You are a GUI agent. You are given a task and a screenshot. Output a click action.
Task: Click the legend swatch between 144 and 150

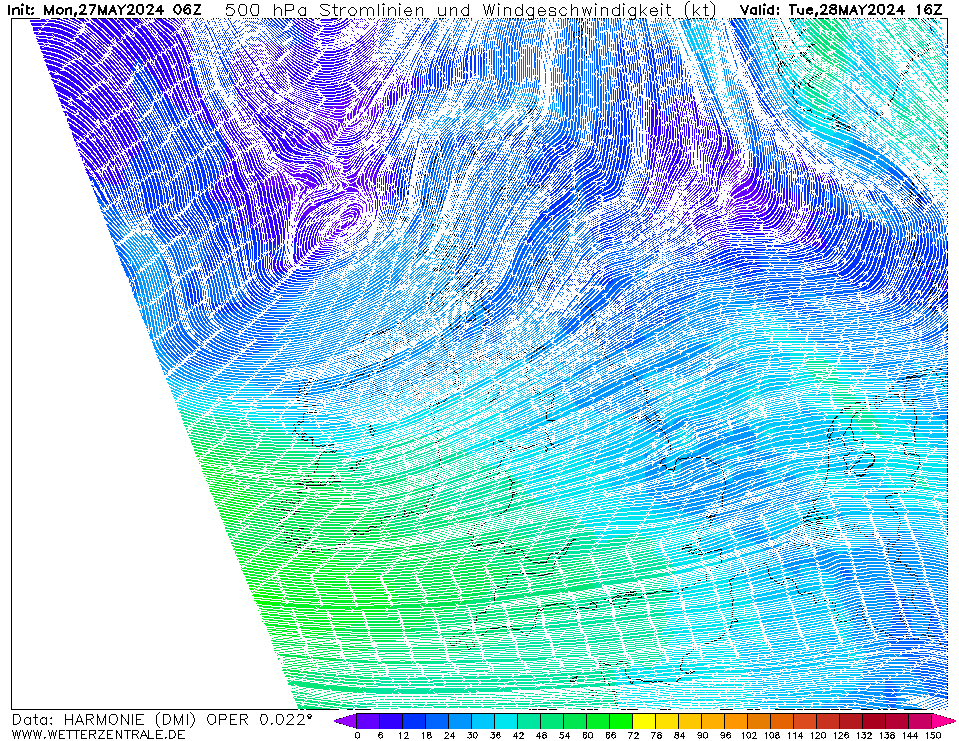[921, 721]
